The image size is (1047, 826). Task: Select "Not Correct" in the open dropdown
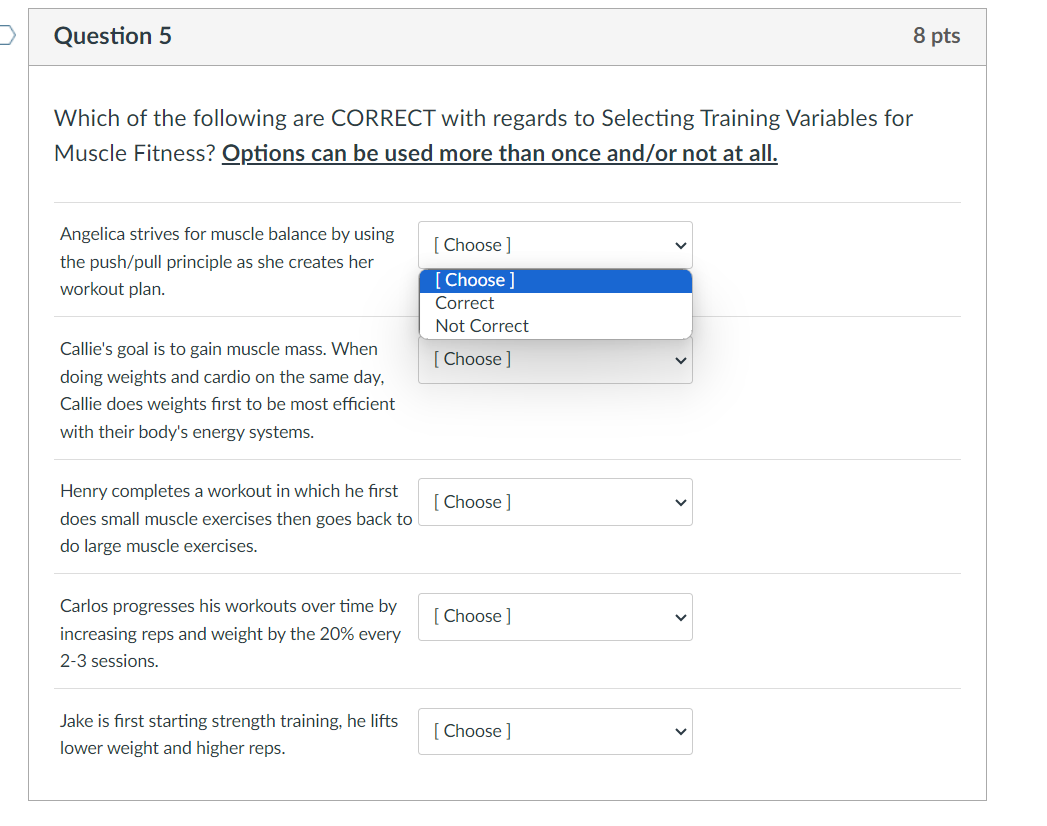click(481, 325)
